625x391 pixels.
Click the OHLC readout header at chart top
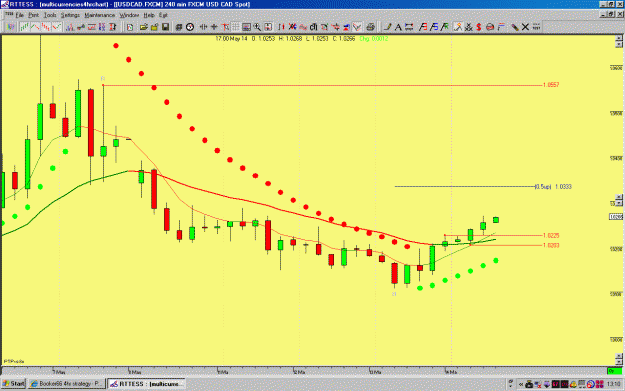click(301, 39)
